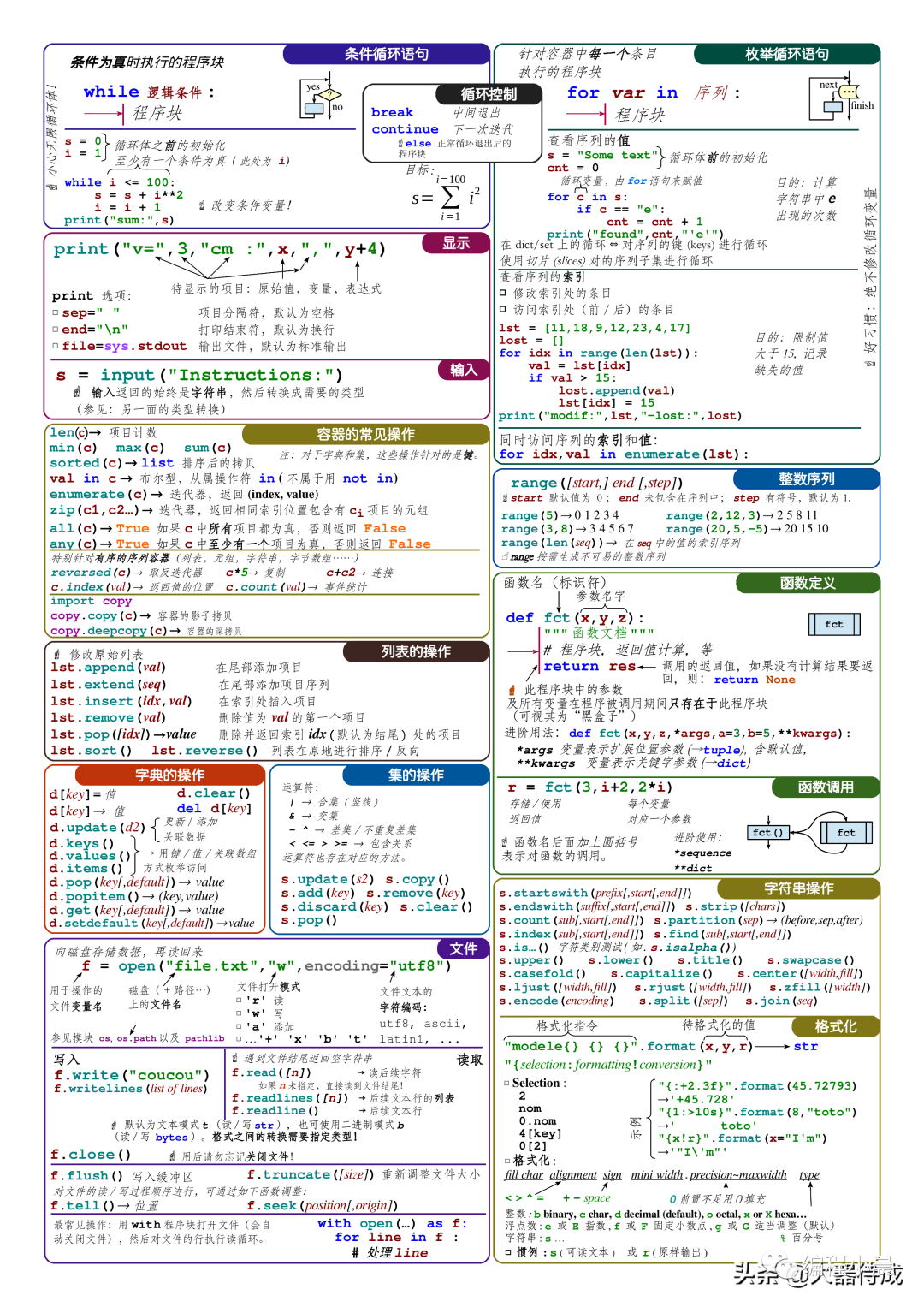This screenshot has height=1307, width=924.
Task: Select the 字符串操作 section header
Action: pos(799,888)
